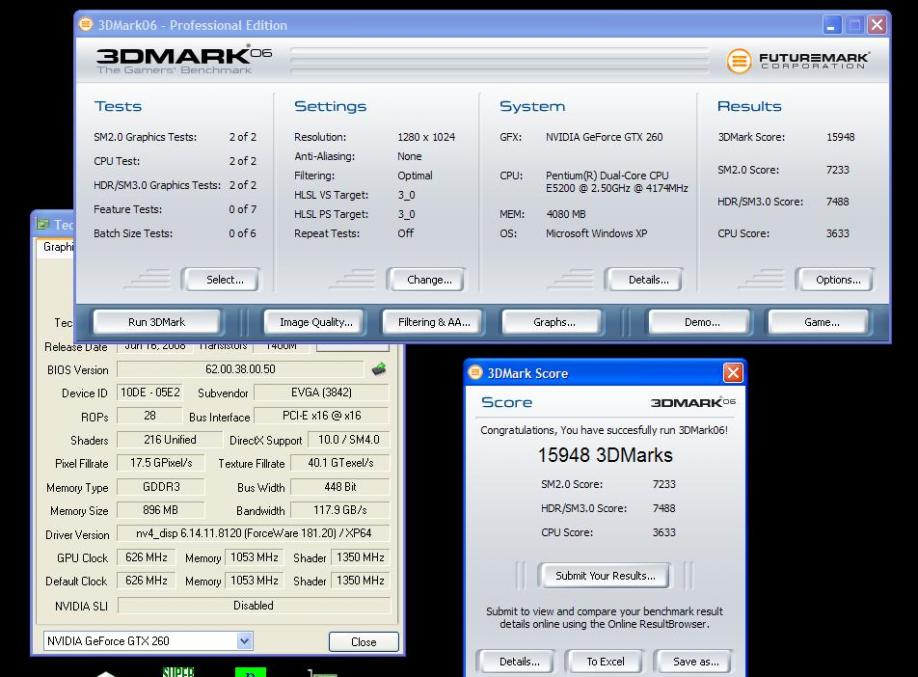Click the SM2.0 Score 7233 in Results panel

click(x=837, y=170)
